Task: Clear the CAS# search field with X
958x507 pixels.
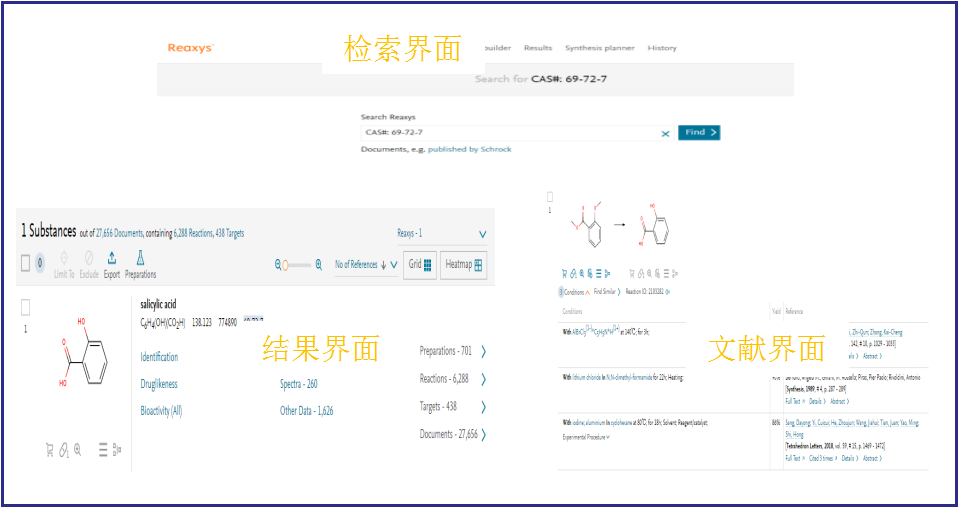Action: (665, 133)
